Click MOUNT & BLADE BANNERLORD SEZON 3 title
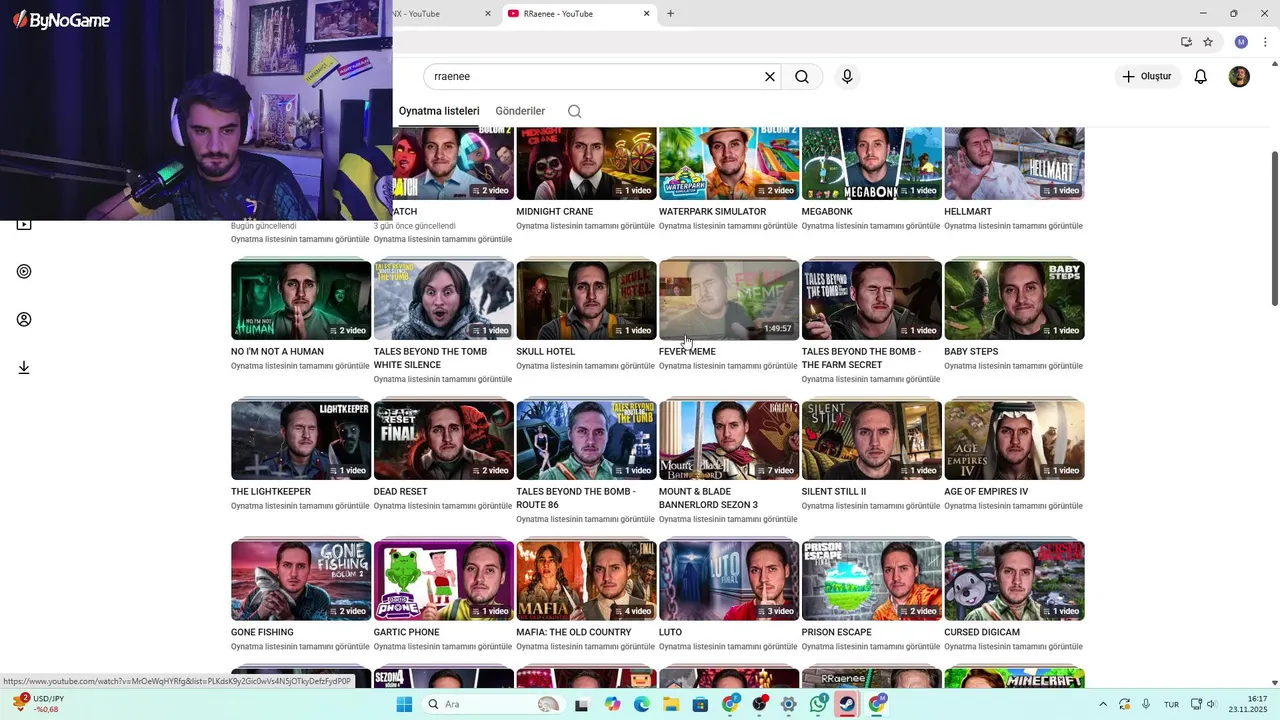1280x720 pixels. (708, 498)
